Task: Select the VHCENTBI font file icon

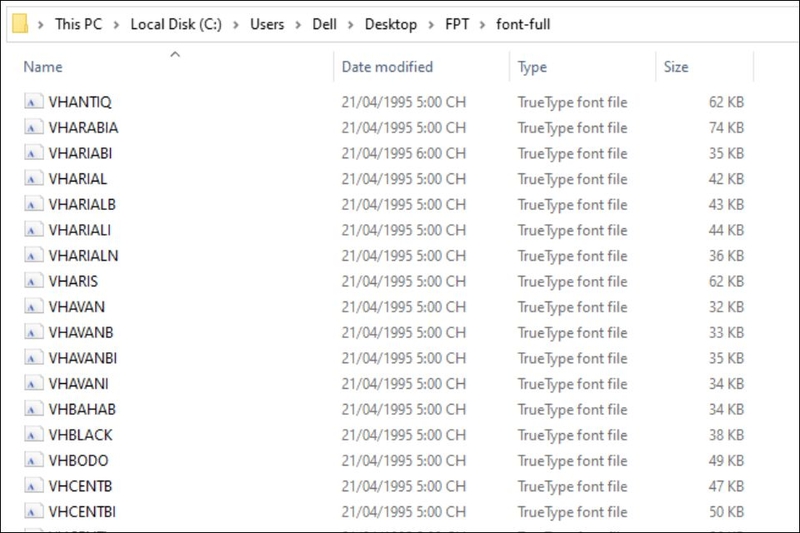Action: tap(33, 512)
